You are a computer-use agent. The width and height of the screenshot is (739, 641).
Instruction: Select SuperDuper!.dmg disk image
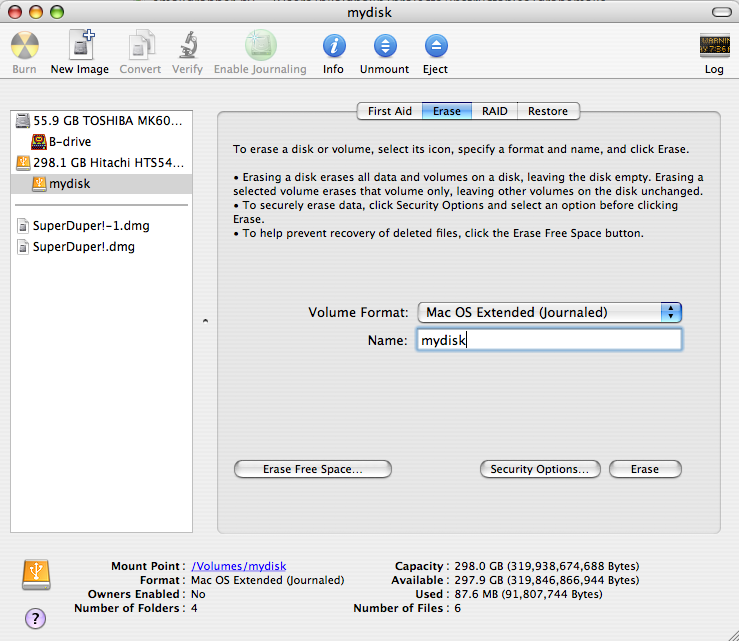(x=101, y=247)
